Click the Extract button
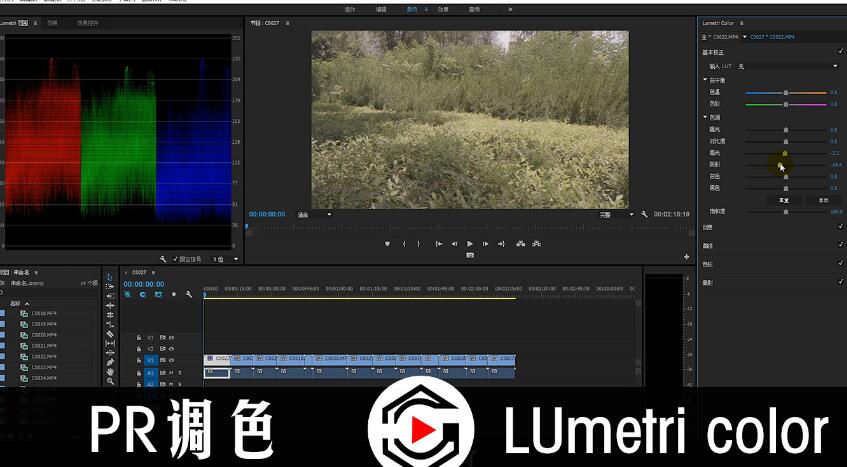Viewport: 847px width, 467px height. pos(536,244)
